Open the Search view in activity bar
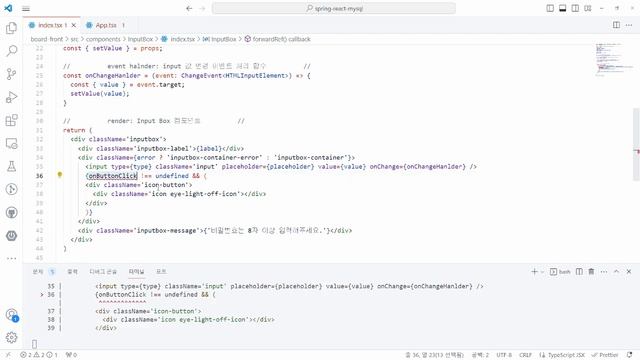The image size is (640, 360). [11, 51]
